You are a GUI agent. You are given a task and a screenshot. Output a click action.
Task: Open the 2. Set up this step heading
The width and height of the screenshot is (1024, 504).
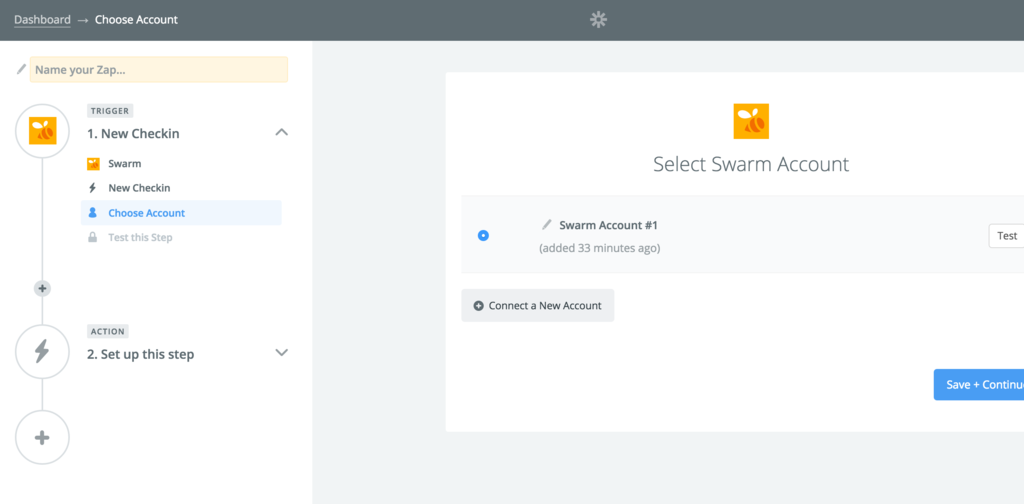(140, 354)
